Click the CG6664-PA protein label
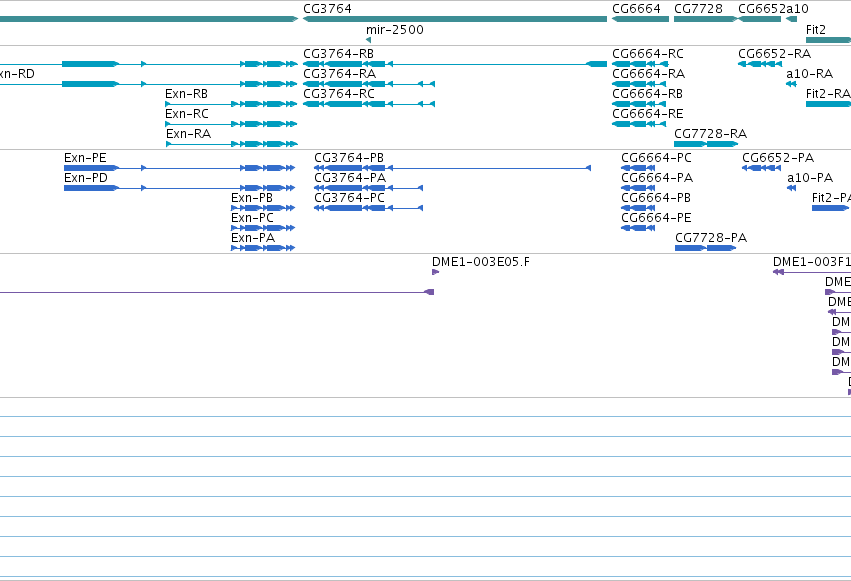The height and width of the screenshot is (581, 851). click(657, 178)
